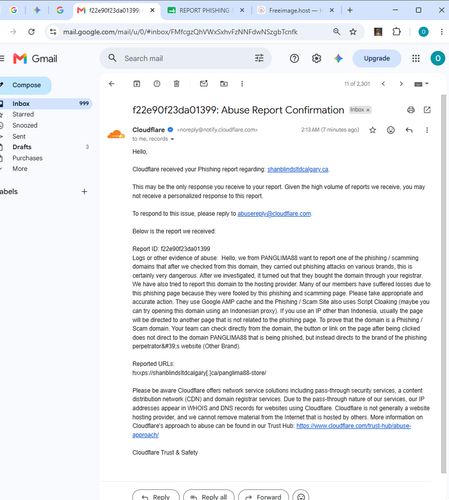Viewport: 449px width, 500px height.
Task: Add emoji reaction to message
Action: click(x=391, y=130)
